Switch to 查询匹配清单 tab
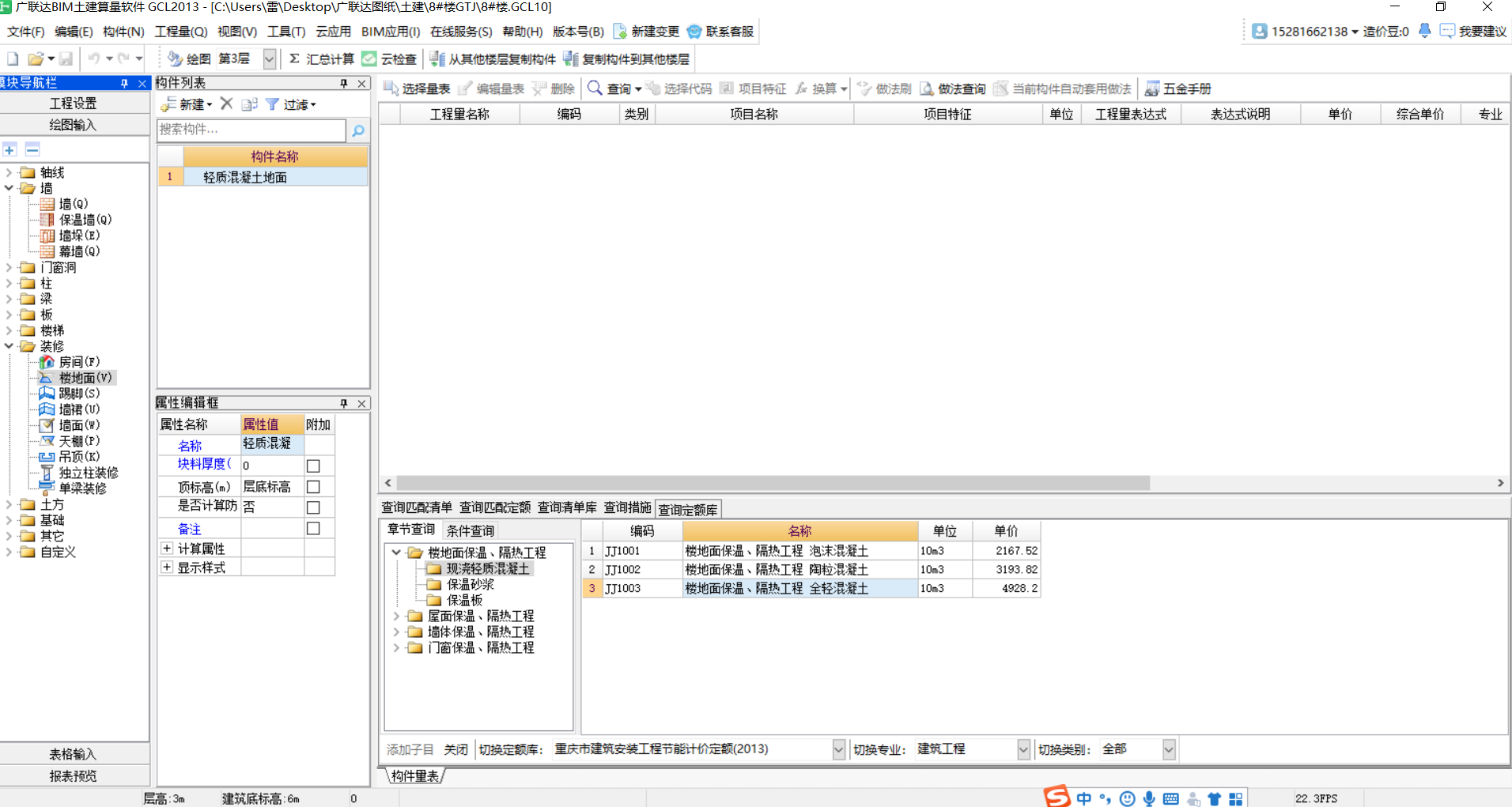The image size is (1512, 807). coord(417,508)
